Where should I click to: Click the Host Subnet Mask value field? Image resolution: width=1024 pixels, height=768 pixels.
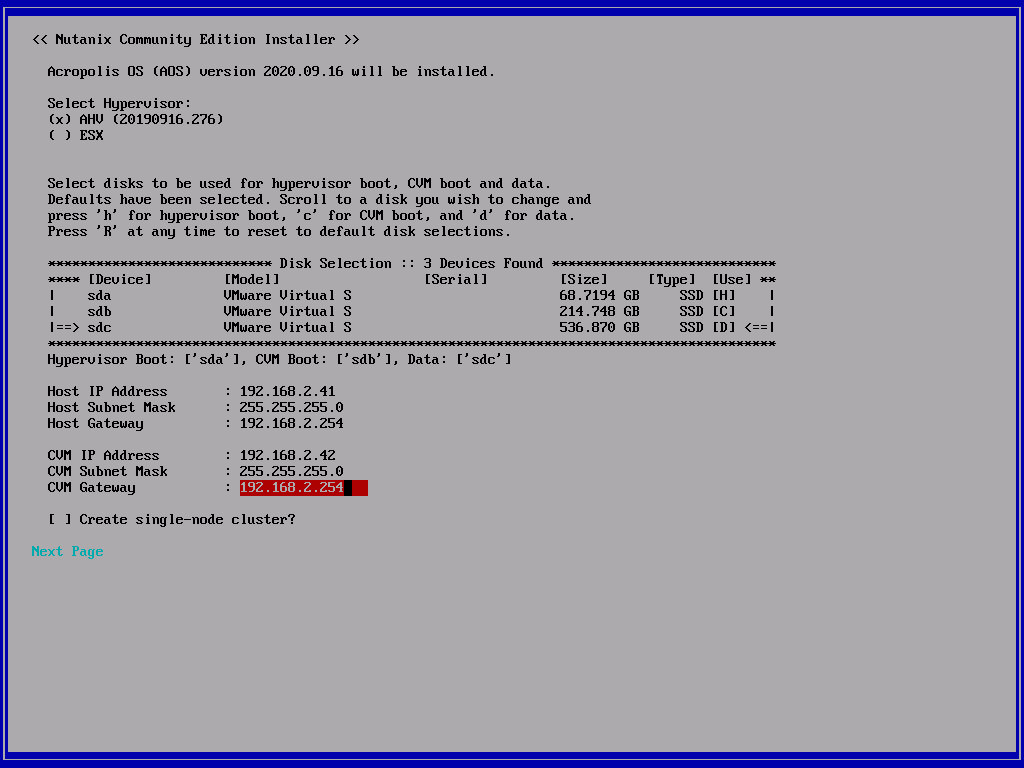tap(291, 408)
